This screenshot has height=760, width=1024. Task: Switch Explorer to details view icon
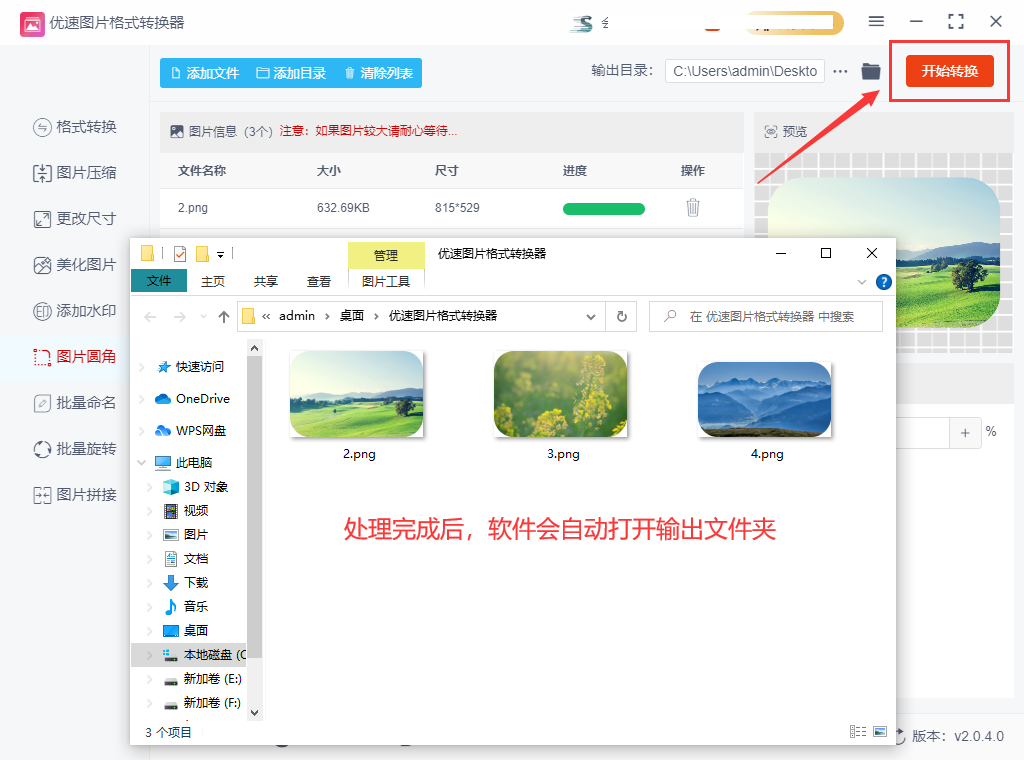(857, 732)
